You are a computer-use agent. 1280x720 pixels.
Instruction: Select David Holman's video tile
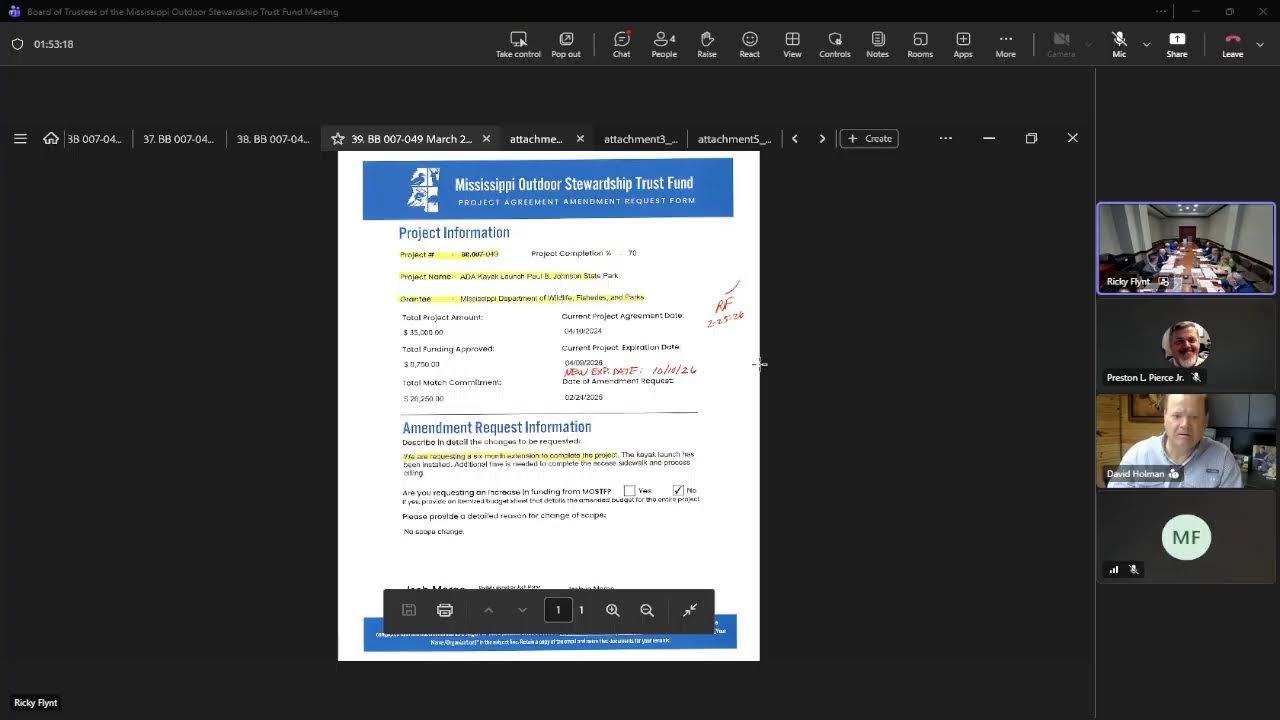click(1186, 440)
